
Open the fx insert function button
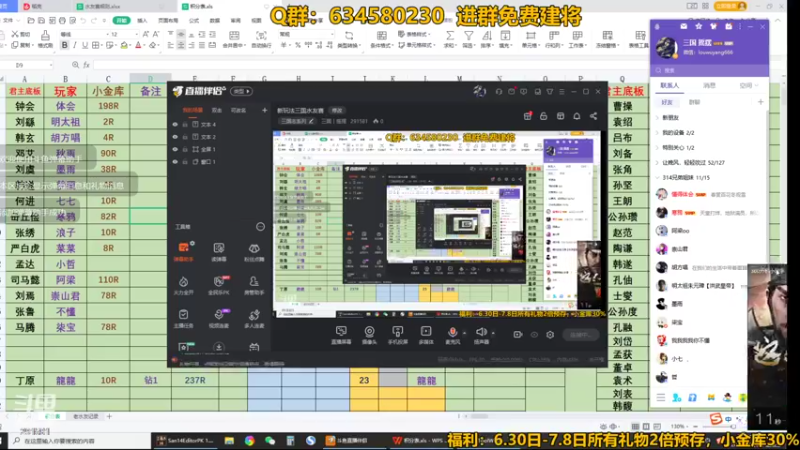click(x=86, y=65)
